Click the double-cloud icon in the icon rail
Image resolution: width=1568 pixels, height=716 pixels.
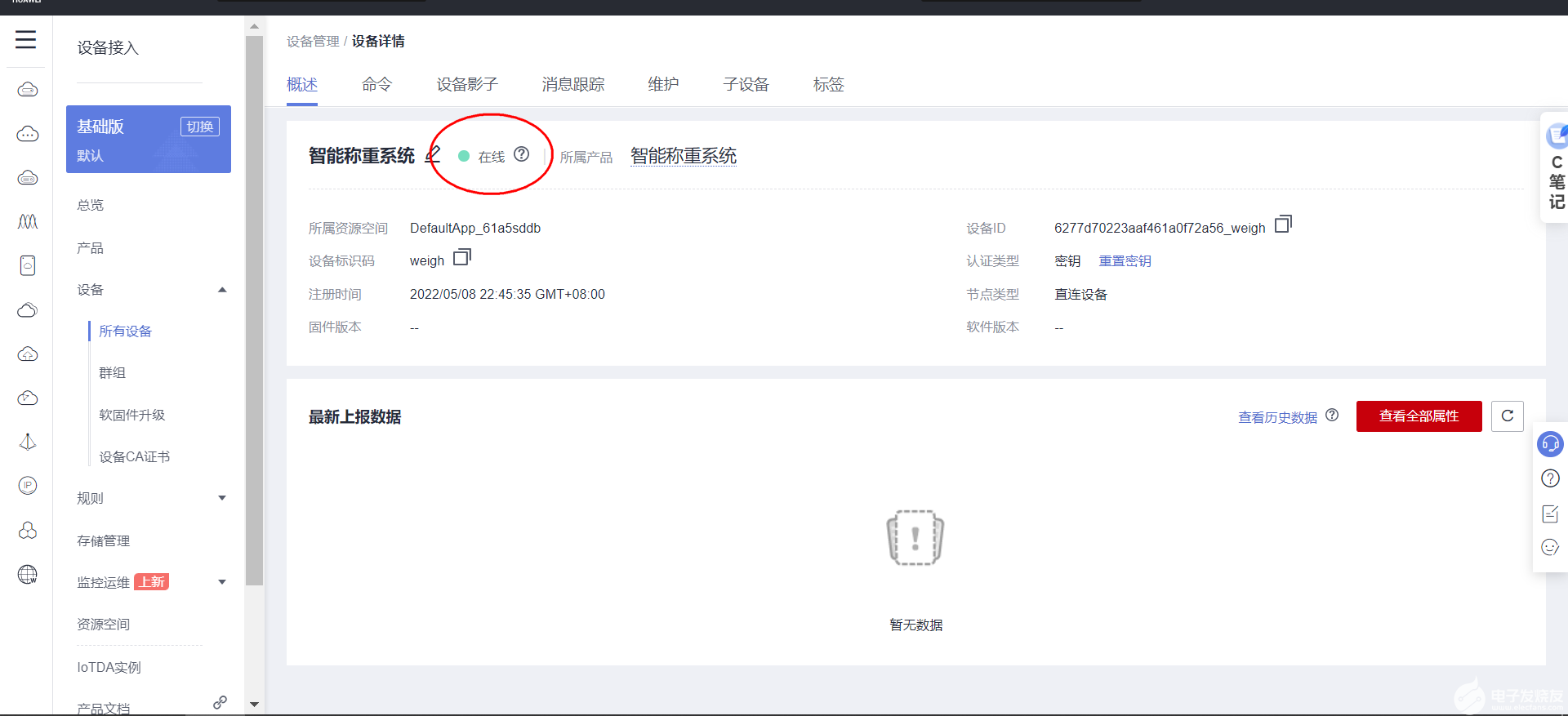tap(28, 309)
